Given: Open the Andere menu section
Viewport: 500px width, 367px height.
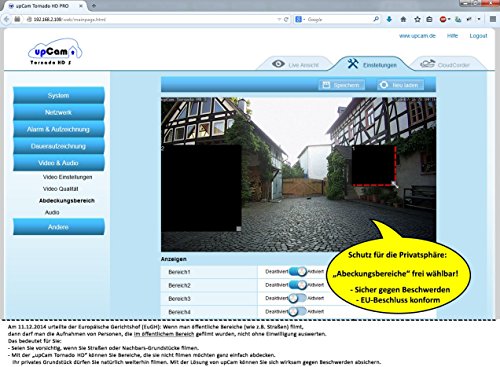Looking at the screenshot, I should pyautogui.click(x=59, y=227).
